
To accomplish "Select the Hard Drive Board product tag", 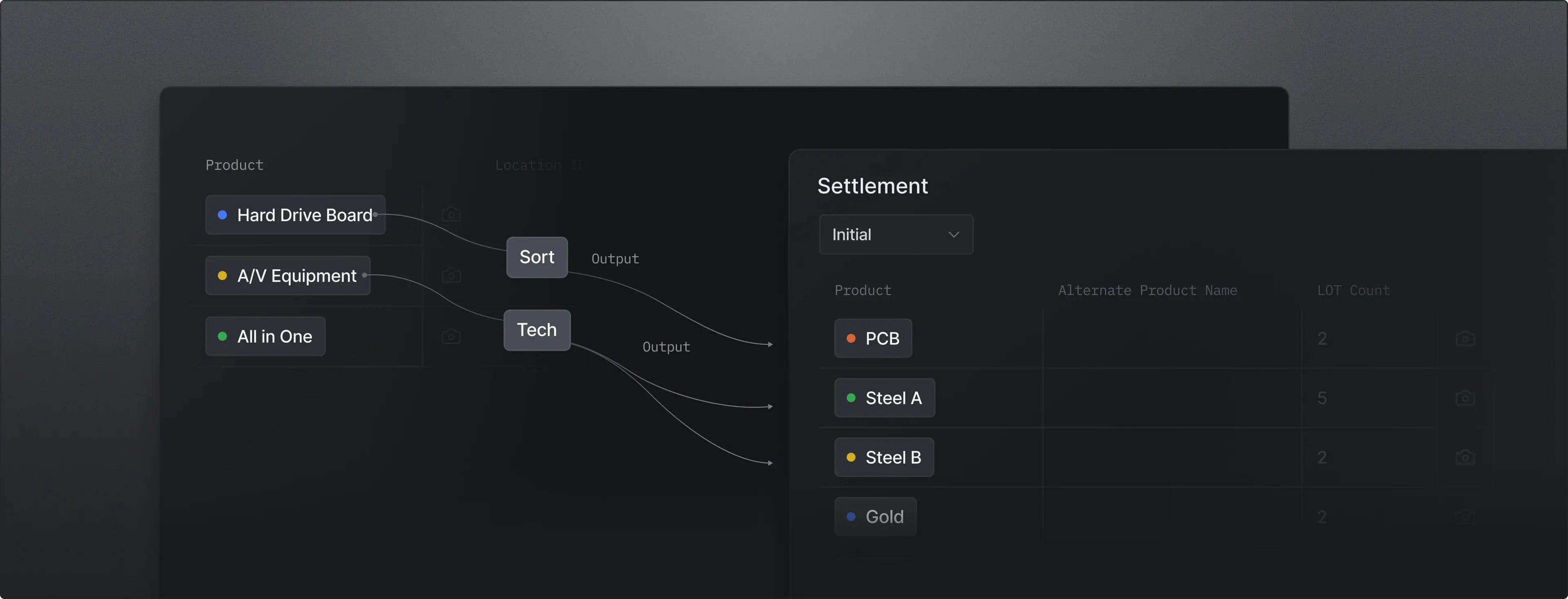I will point(295,215).
